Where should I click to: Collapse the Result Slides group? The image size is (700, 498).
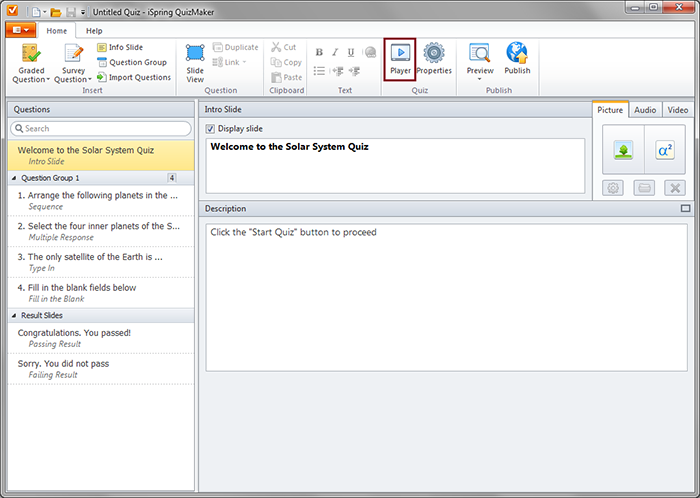point(14,315)
